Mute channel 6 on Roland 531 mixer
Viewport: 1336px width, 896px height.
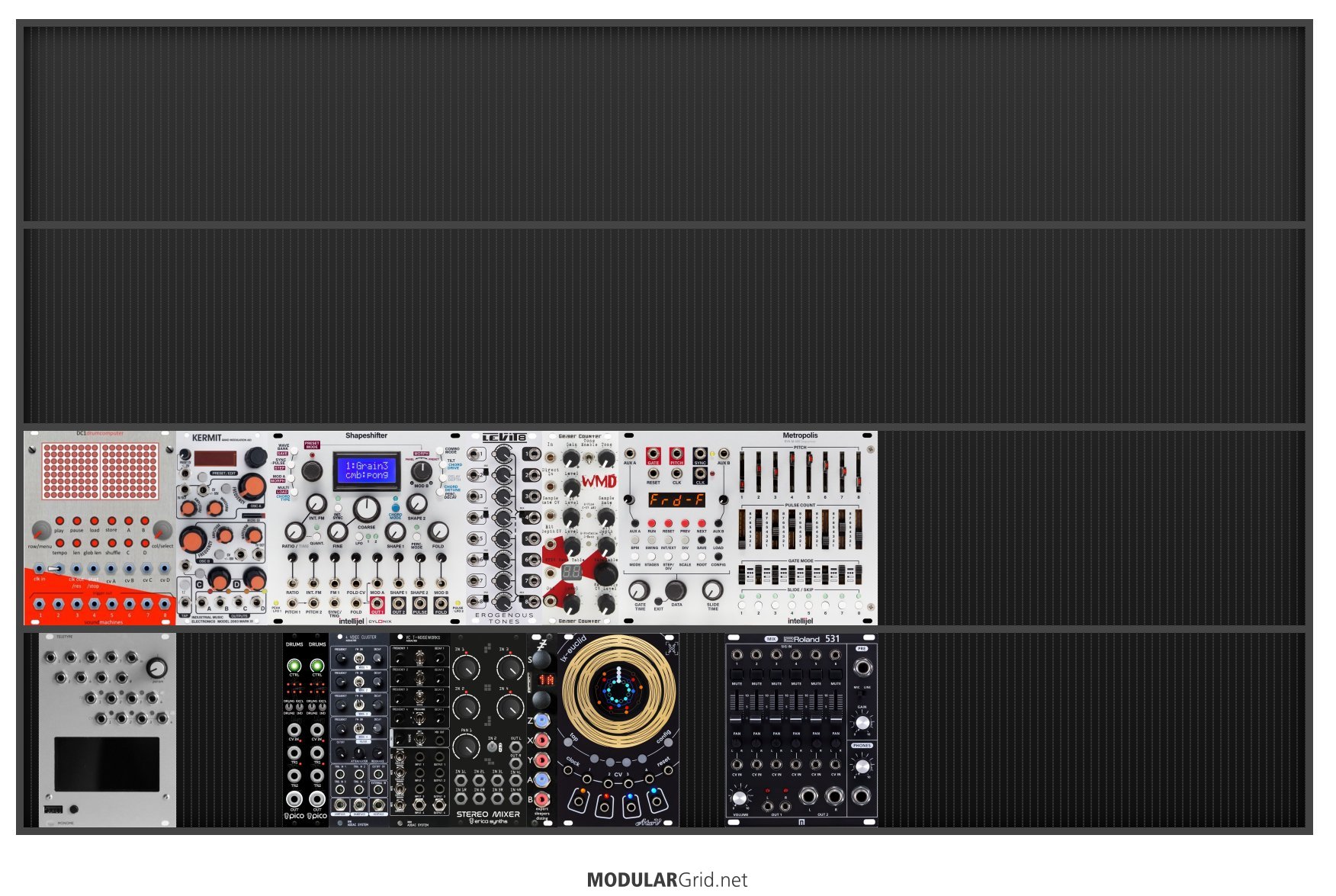click(x=836, y=674)
